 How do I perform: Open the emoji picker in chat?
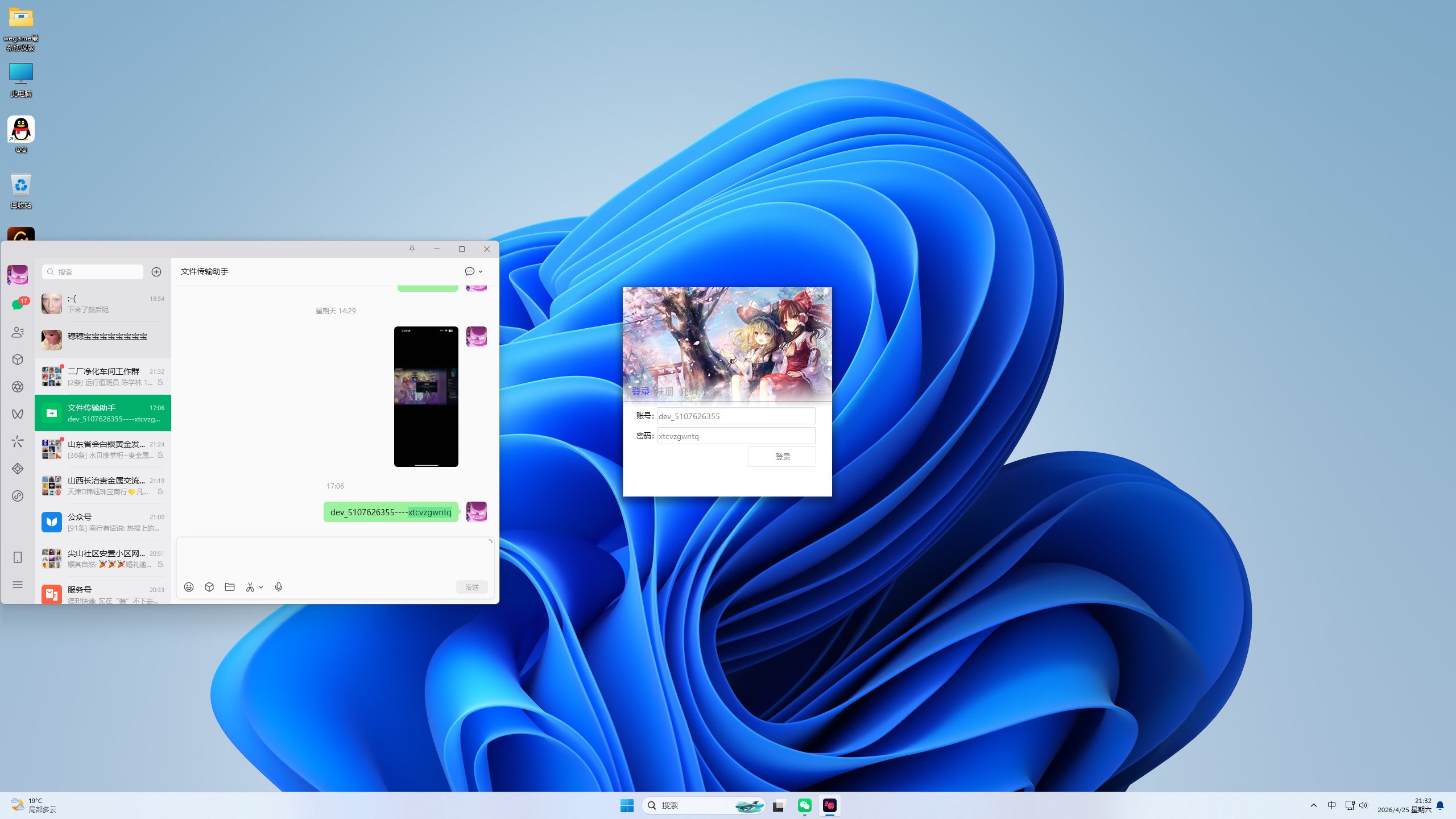(189, 587)
